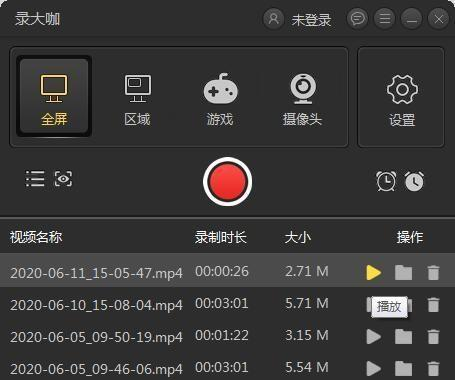Select the 游戏 game recording mode
Viewport: 455px width, 380px height.
coord(220,100)
